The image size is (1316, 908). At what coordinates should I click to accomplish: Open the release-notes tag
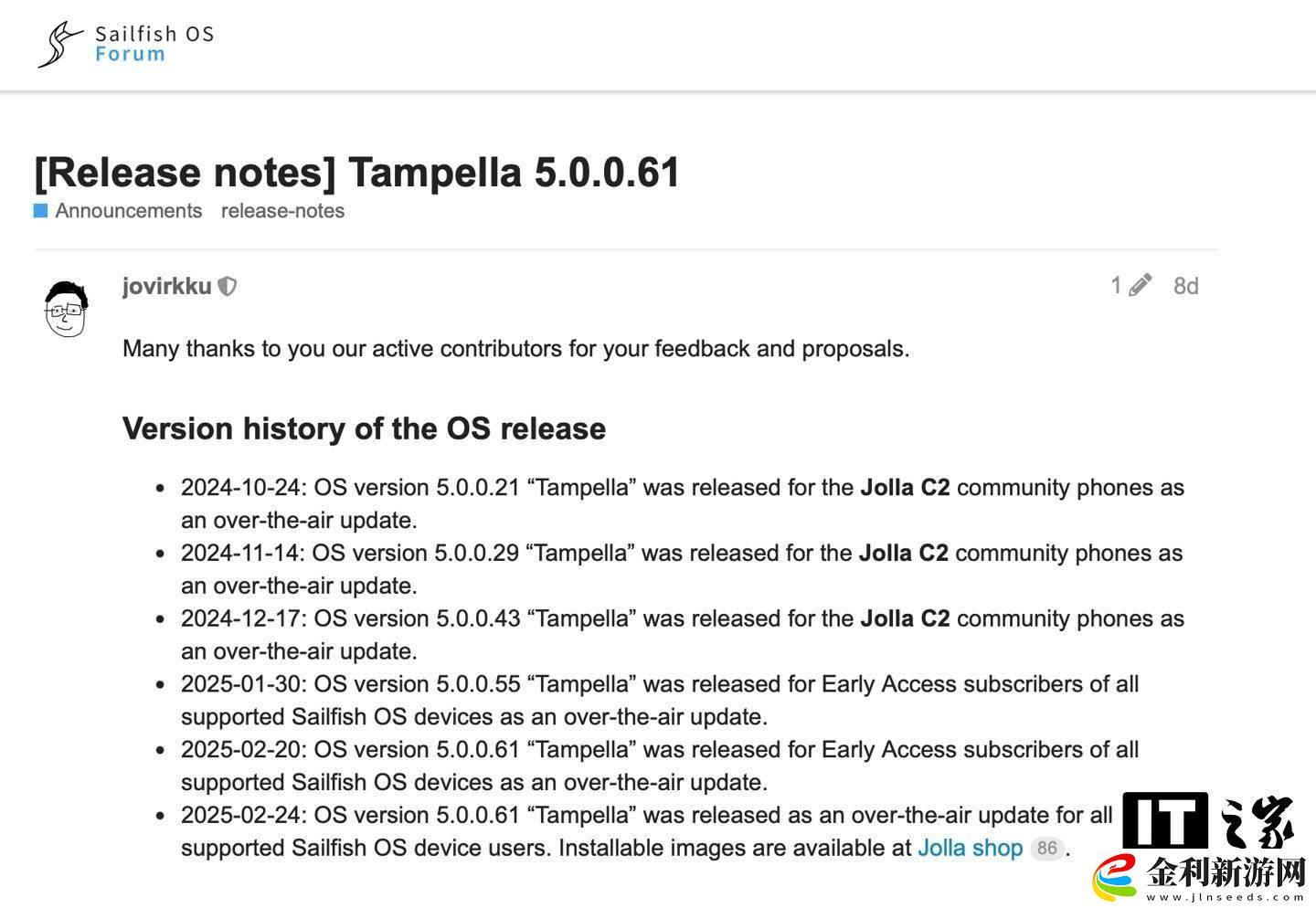pyautogui.click(x=282, y=211)
